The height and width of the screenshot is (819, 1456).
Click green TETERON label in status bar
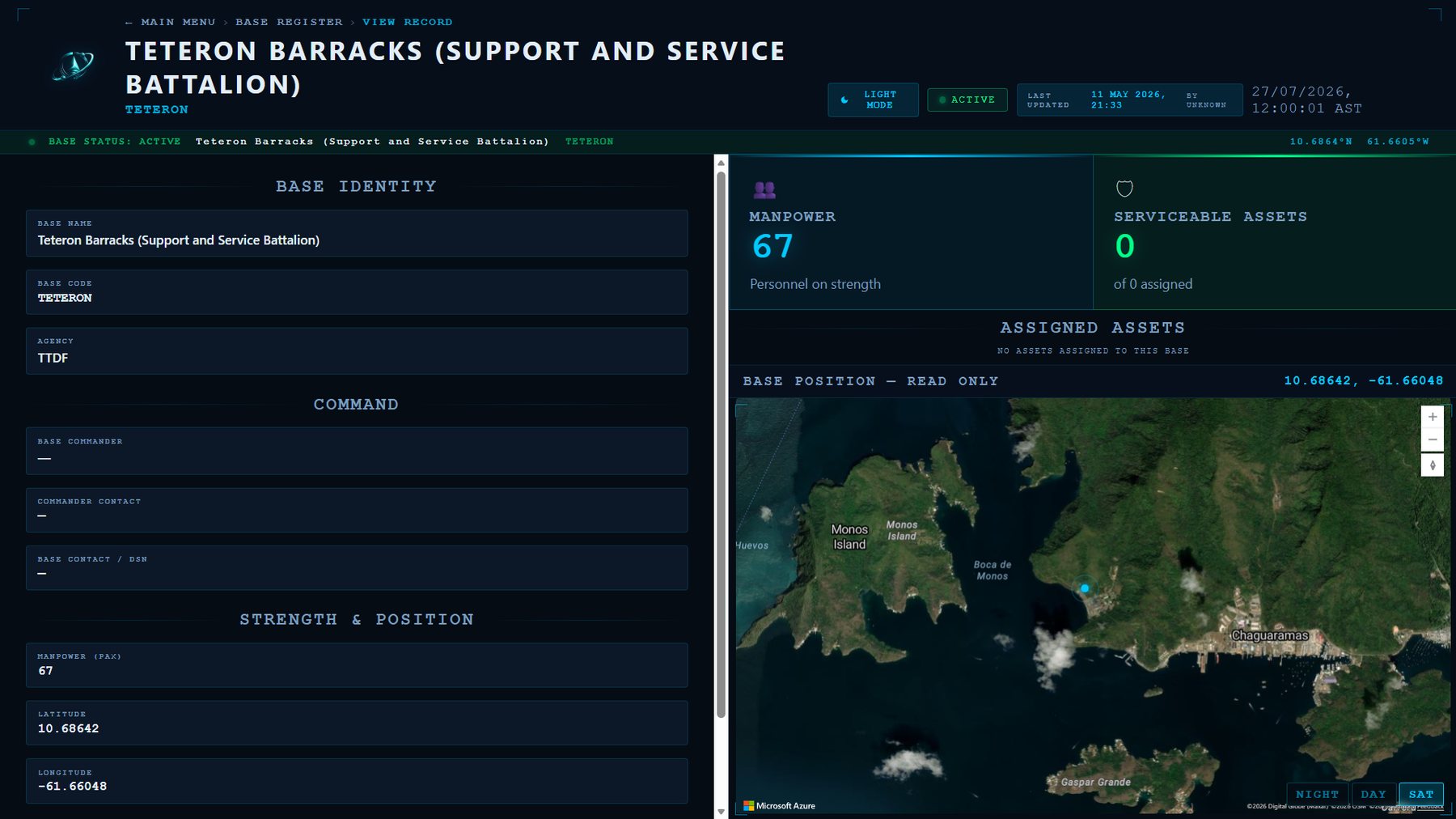(589, 142)
